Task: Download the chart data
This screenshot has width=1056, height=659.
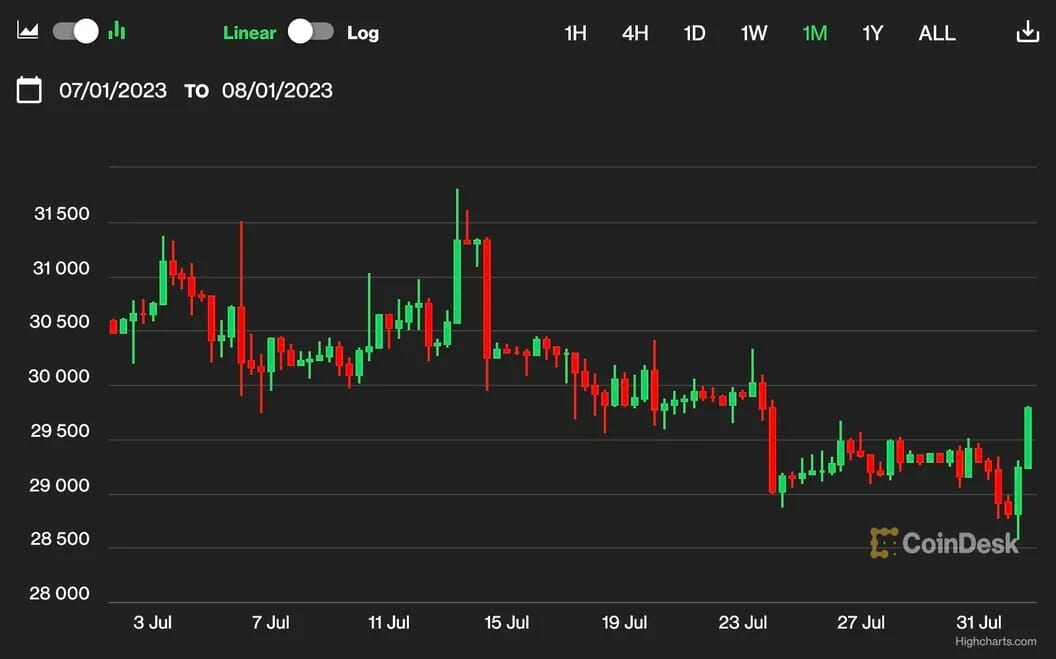Action: pos(1027,32)
